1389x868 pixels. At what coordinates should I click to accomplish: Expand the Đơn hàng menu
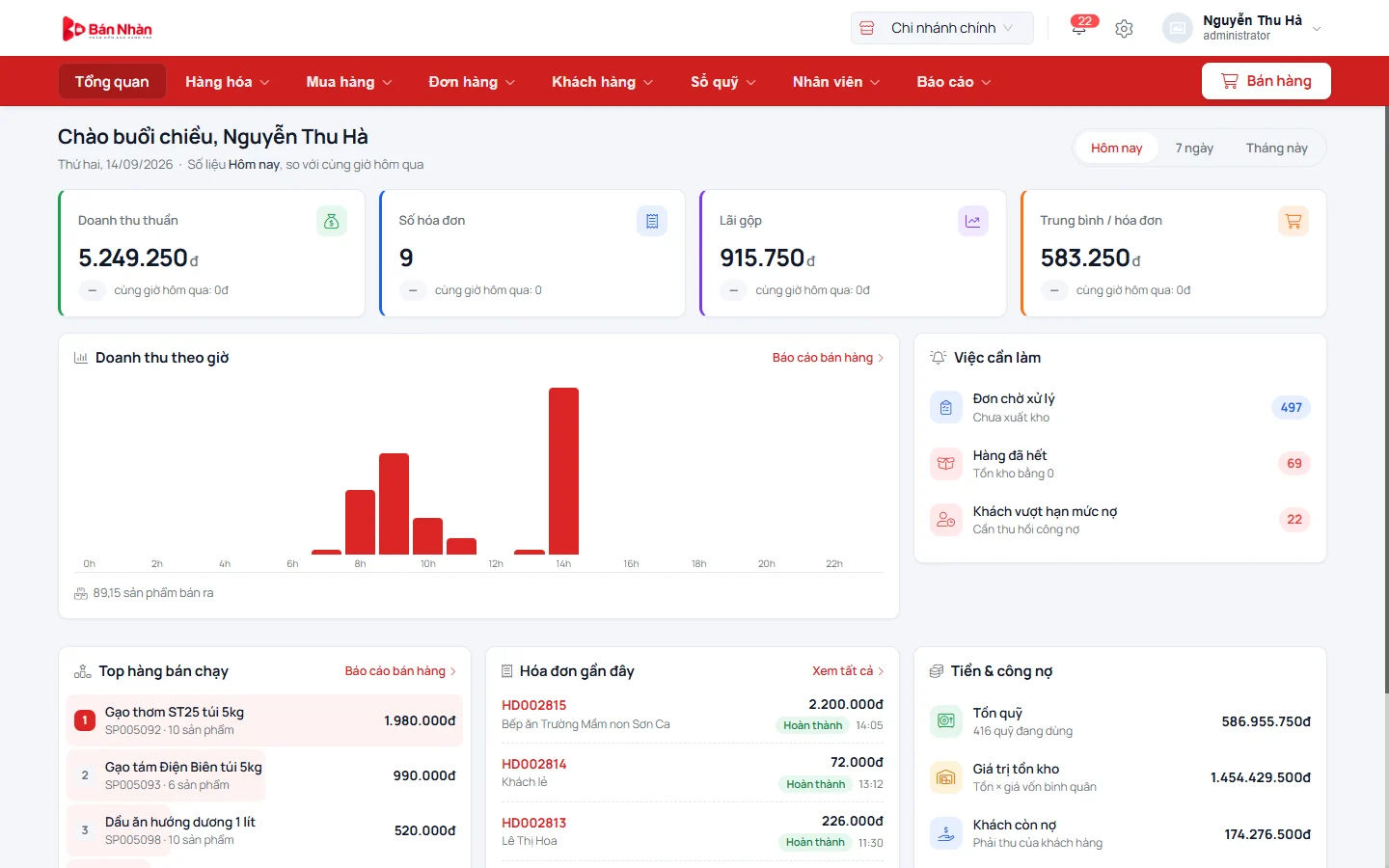(472, 82)
